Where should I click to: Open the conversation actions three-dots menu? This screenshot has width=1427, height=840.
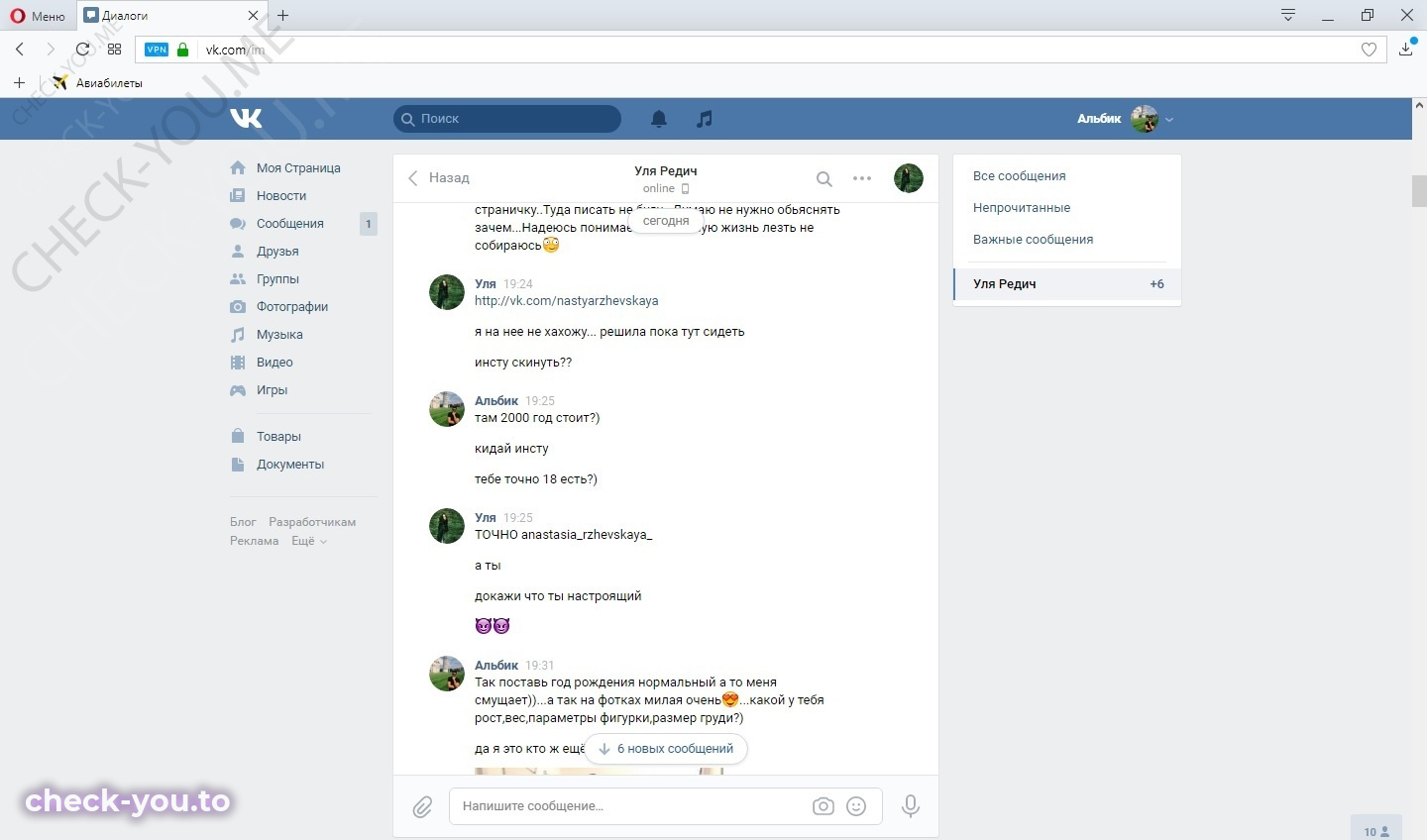pyautogui.click(x=862, y=179)
